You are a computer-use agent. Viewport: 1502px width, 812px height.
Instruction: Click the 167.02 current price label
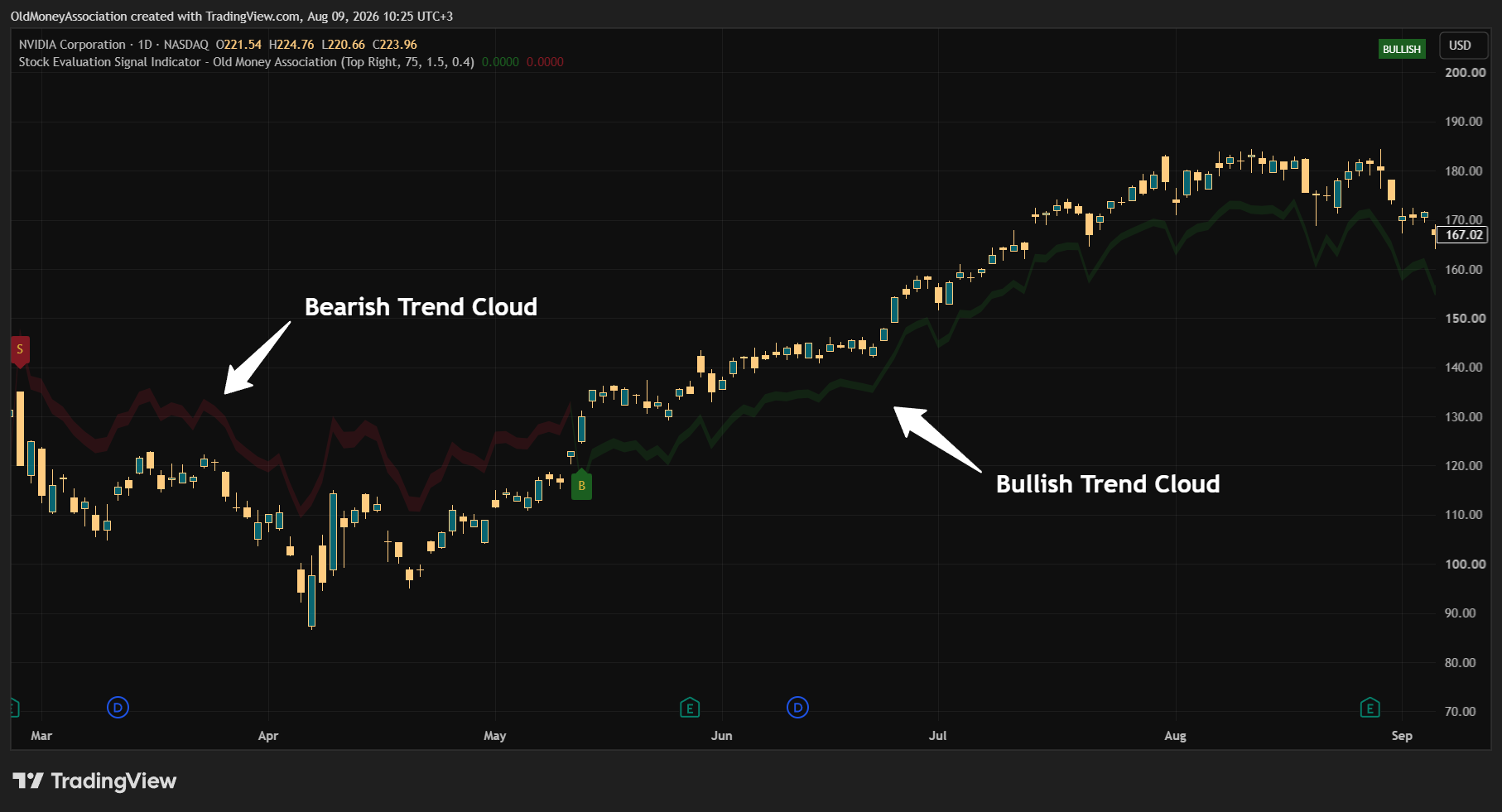[1464, 235]
